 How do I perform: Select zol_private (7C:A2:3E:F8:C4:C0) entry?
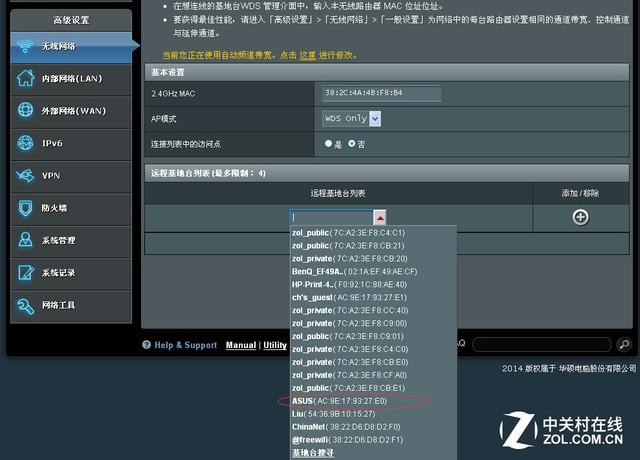click(350, 349)
